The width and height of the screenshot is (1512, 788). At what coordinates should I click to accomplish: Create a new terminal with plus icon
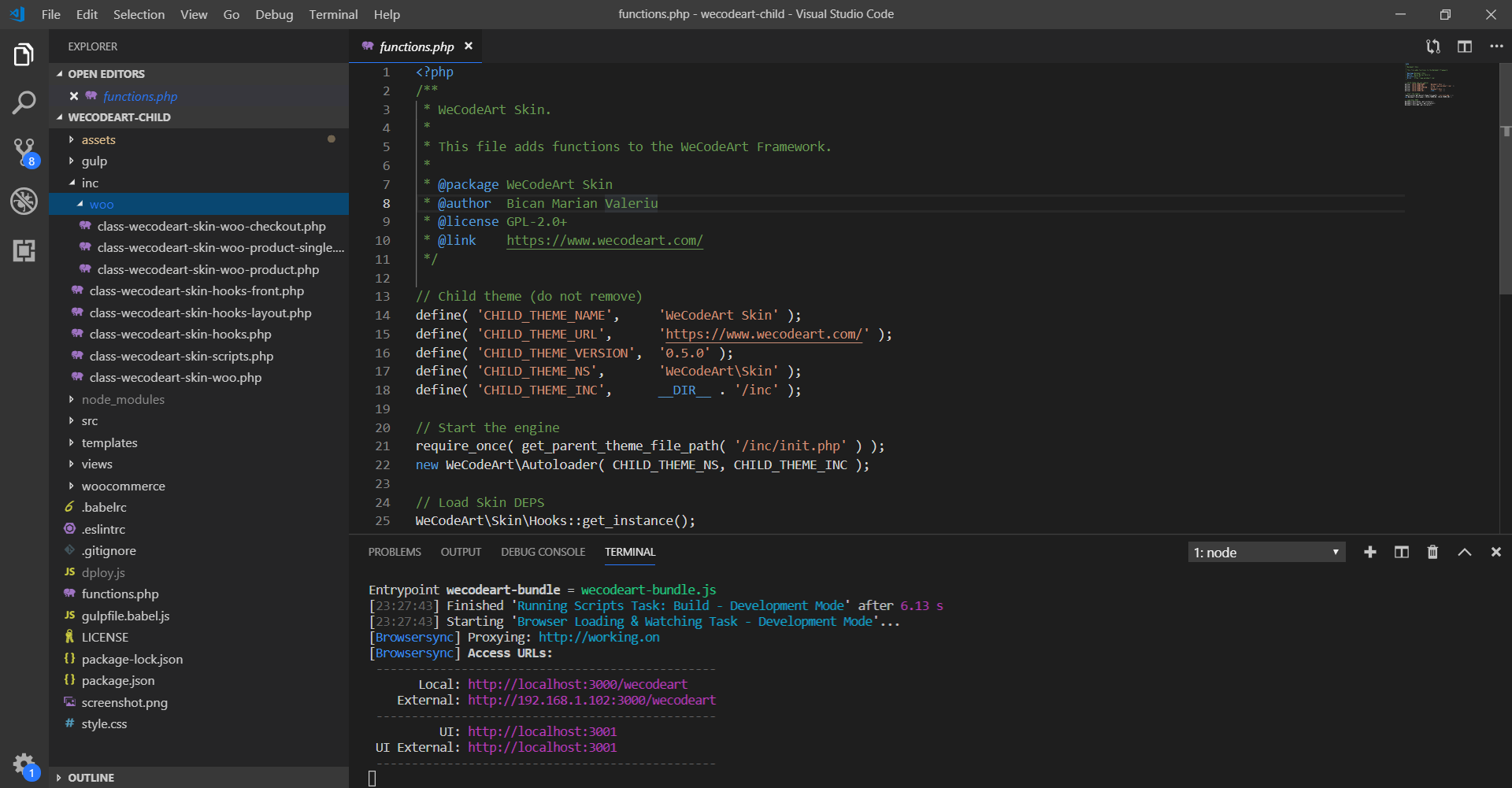[1370, 553]
